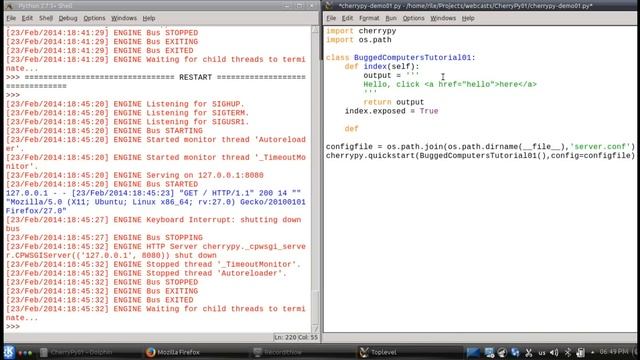Click 'import cherrypy' line in editor
This screenshot has width=640, height=360.
(361, 31)
